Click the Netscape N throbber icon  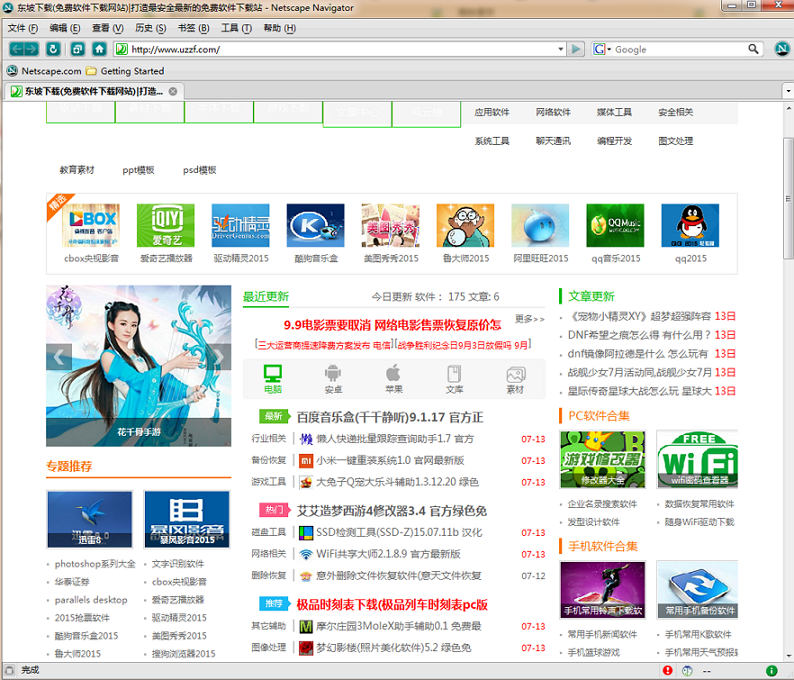pos(781,49)
